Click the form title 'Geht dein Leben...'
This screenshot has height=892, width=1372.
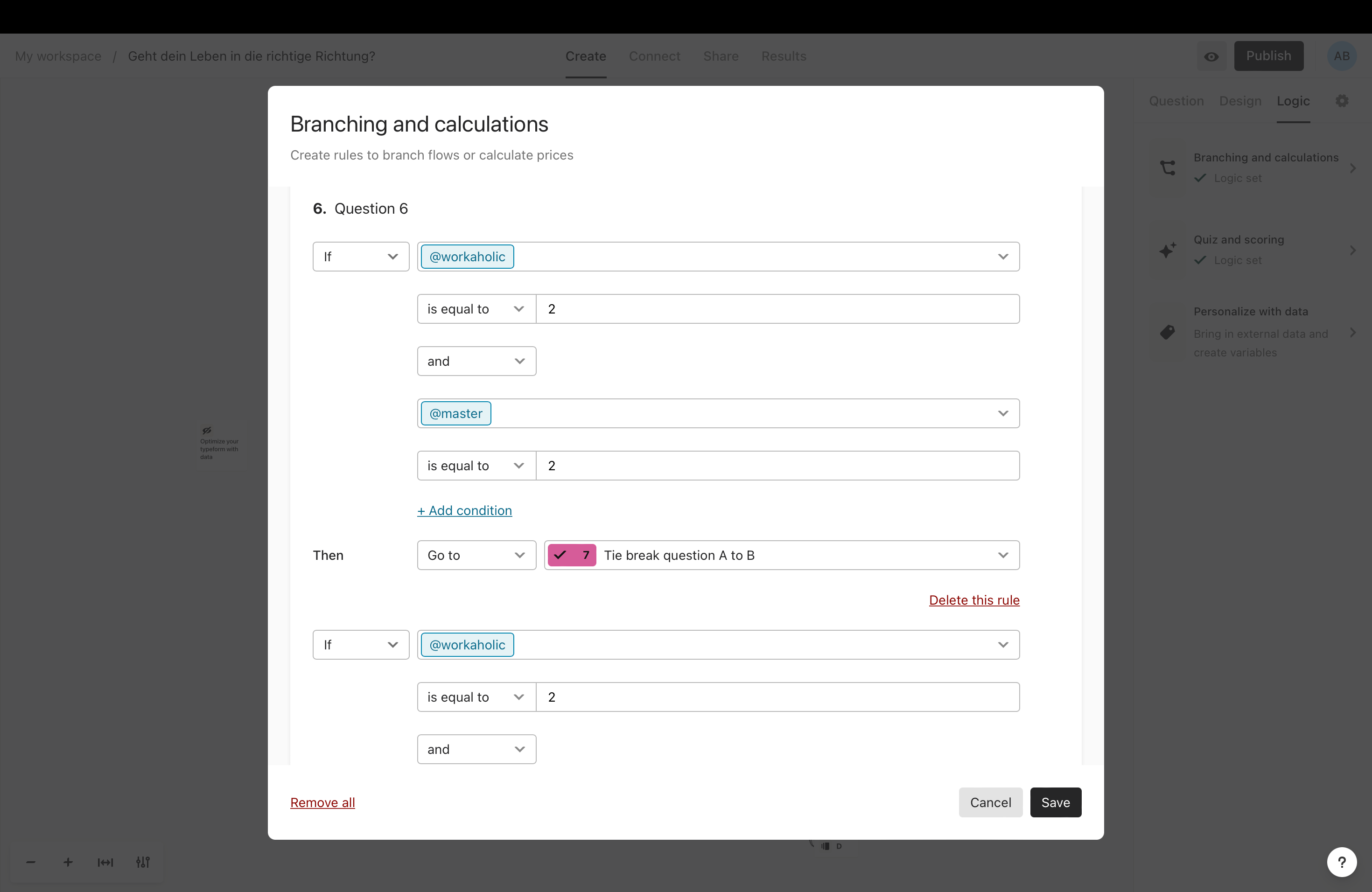(x=252, y=56)
